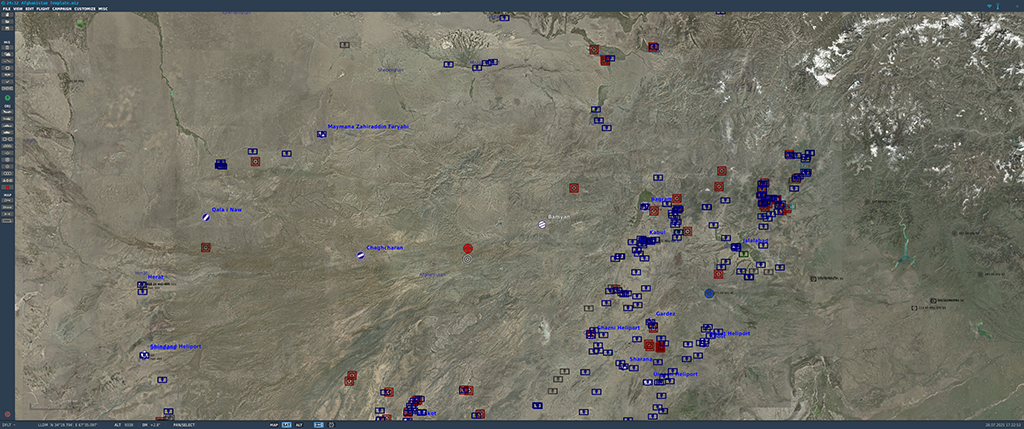Click the green Fly Mission button in left toolbar
This screenshot has width=1024, height=429.
7,99
